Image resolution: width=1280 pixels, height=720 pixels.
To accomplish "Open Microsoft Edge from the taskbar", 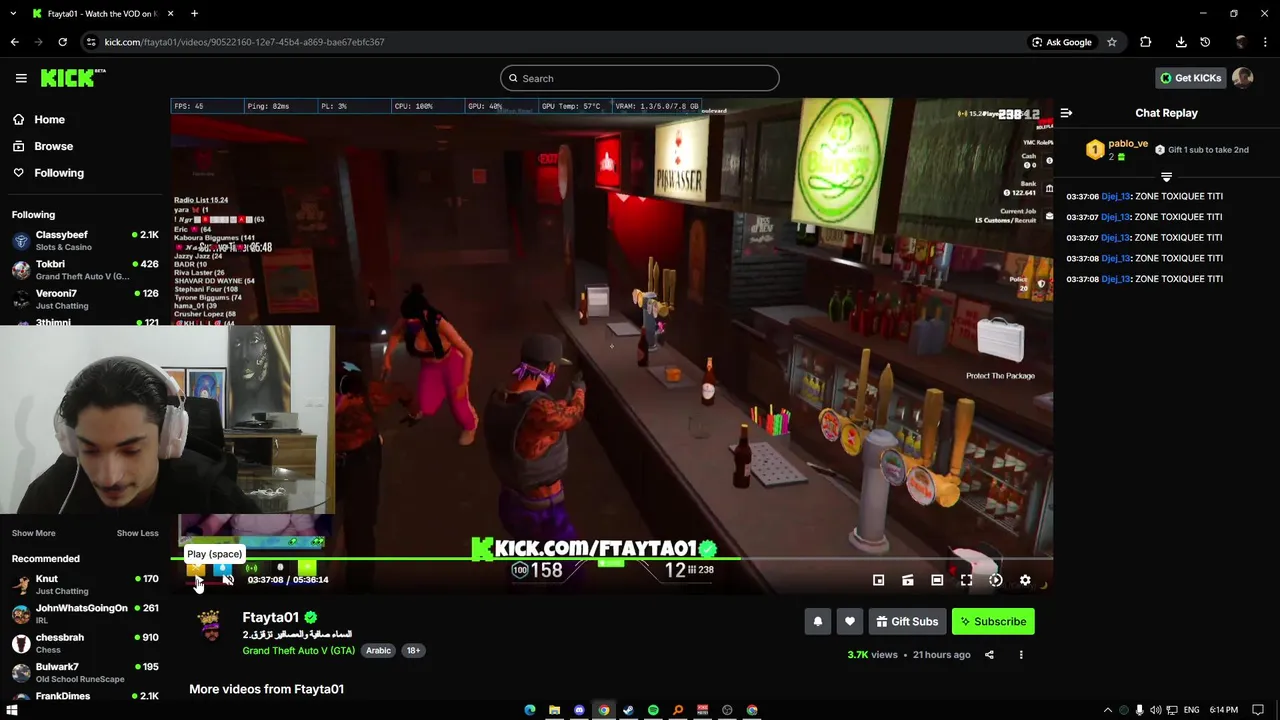I will (530, 710).
